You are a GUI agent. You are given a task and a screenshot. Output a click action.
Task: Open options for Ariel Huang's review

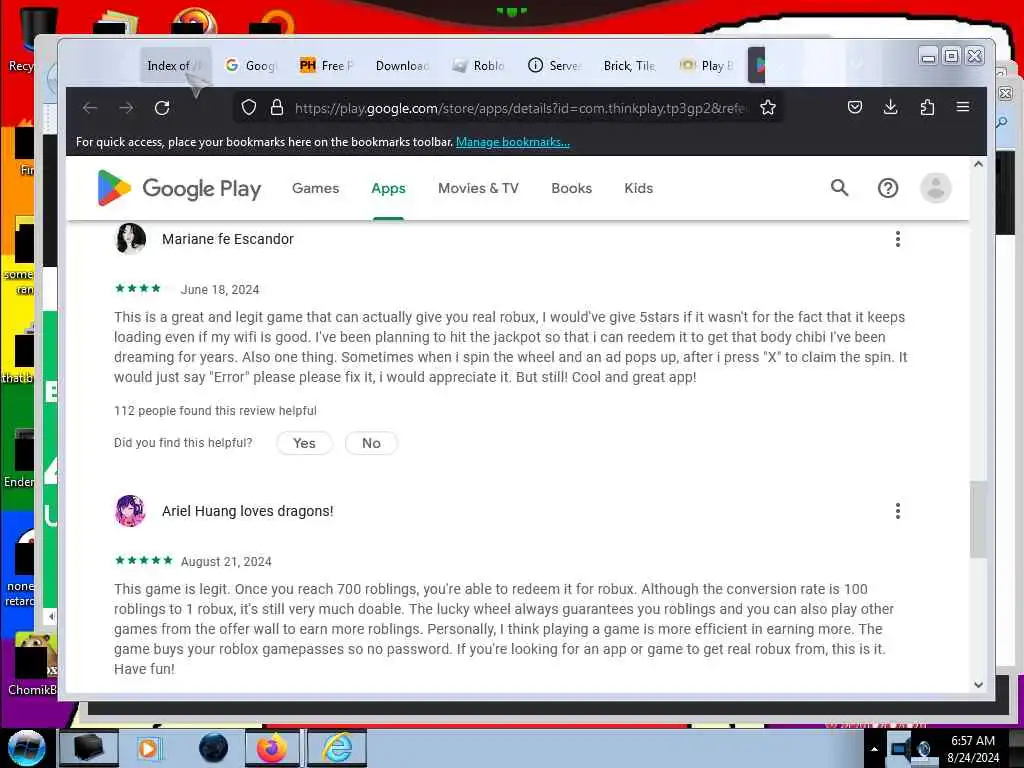(x=898, y=511)
